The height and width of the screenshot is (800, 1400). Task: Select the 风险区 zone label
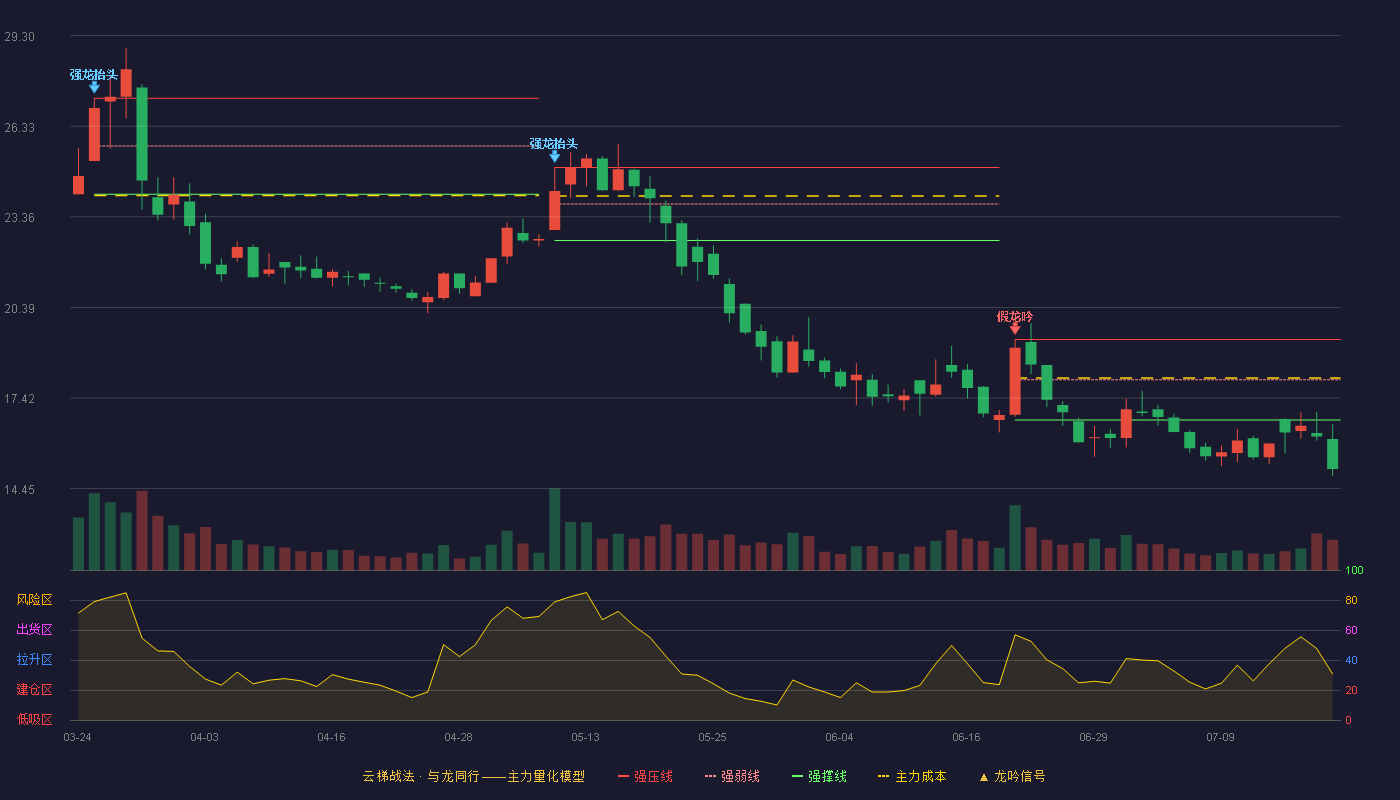(34, 600)
